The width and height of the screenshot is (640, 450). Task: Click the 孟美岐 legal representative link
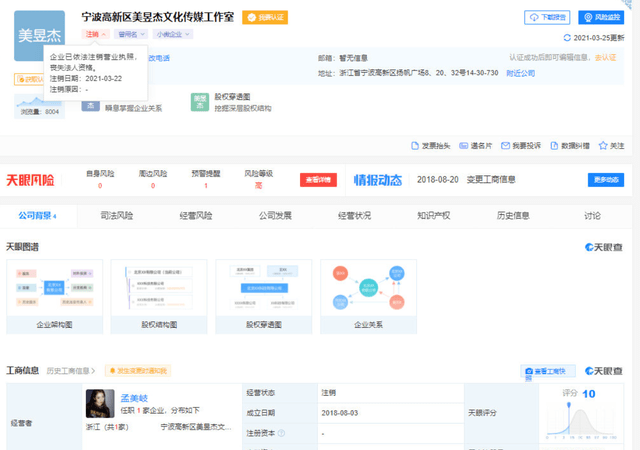[135, 396]
